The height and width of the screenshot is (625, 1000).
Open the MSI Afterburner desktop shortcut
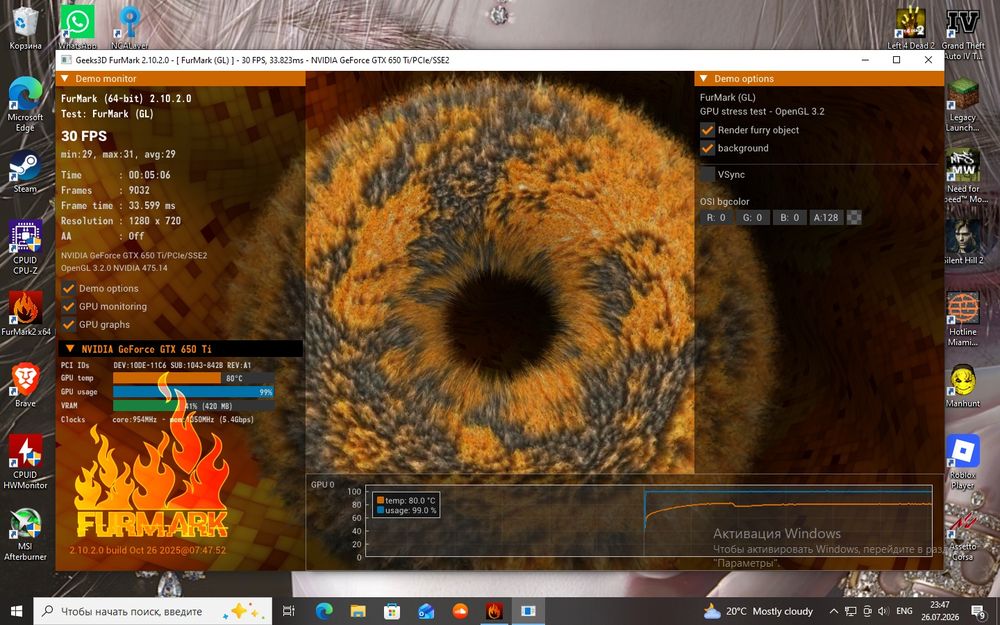pos(25,534)
